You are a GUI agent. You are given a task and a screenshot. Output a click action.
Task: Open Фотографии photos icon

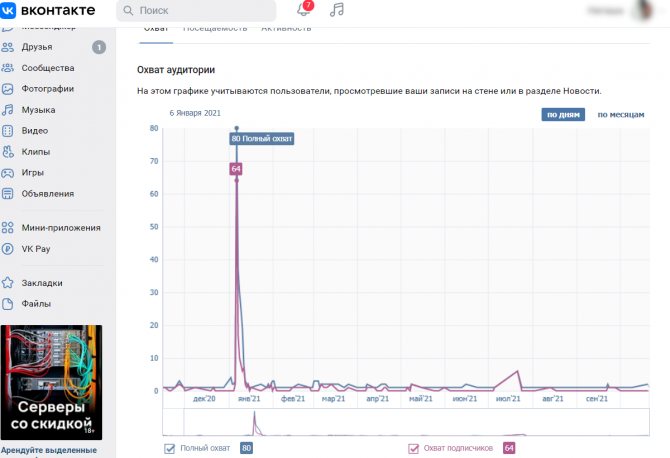(x=8, y=89)
